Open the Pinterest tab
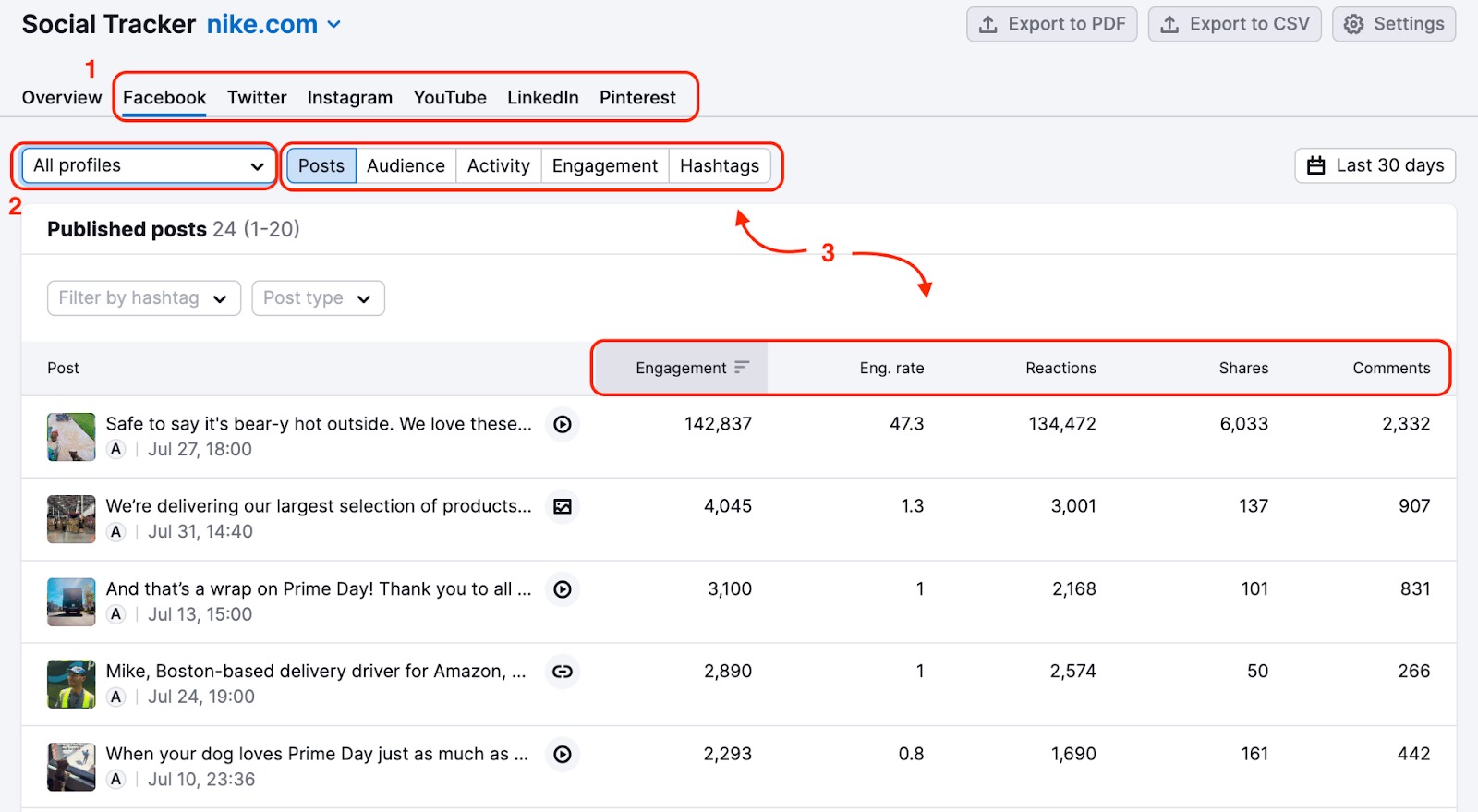 coord(637,97)
